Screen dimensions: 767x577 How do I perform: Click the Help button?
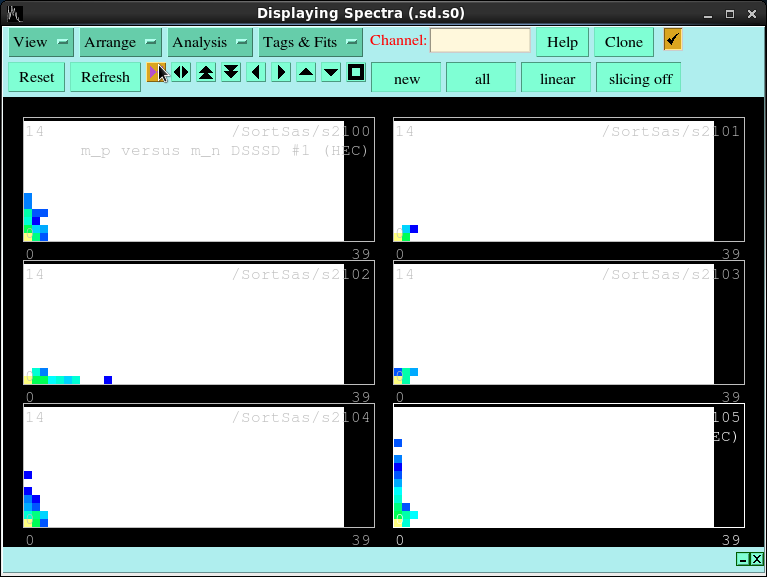point(562,42)
